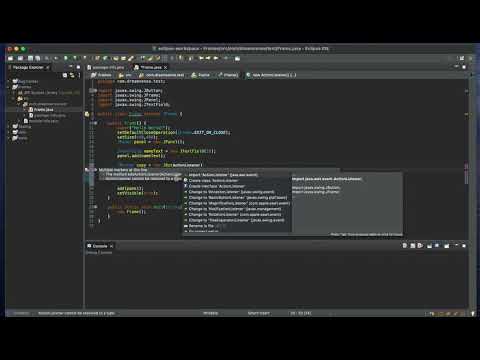Maximize the Package Explorer panel

coord(78,67)
